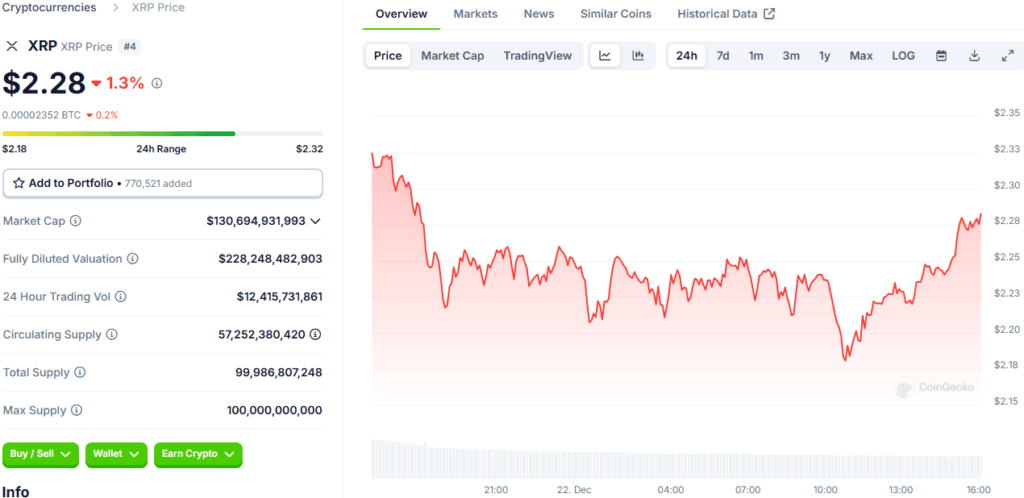Click Add to Portfolio button
Image resolution: width=1024 pixels, height=498 pixels.
click(163, 183)
